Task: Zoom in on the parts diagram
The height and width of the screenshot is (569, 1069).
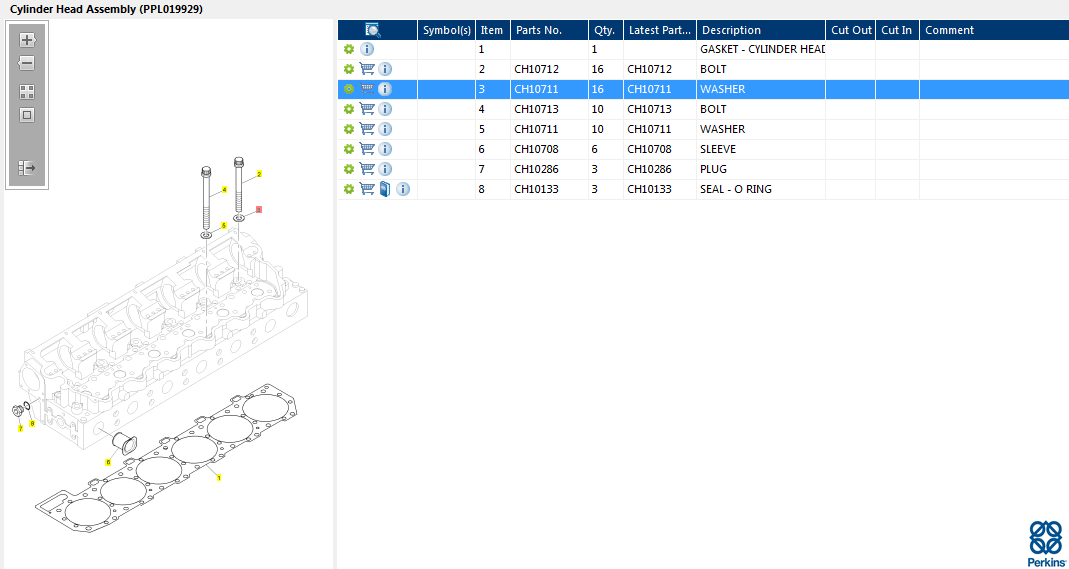Action: coord(27,40)
